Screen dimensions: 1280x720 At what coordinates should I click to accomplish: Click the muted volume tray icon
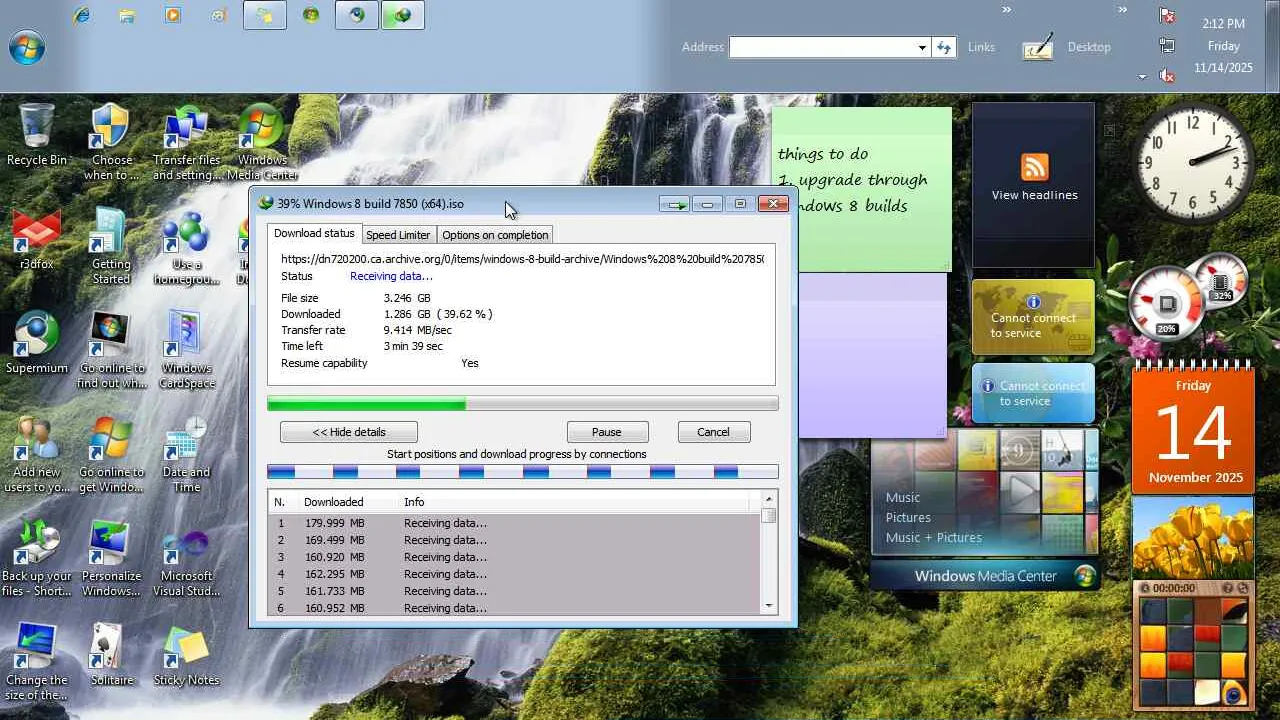[1167, 75]
